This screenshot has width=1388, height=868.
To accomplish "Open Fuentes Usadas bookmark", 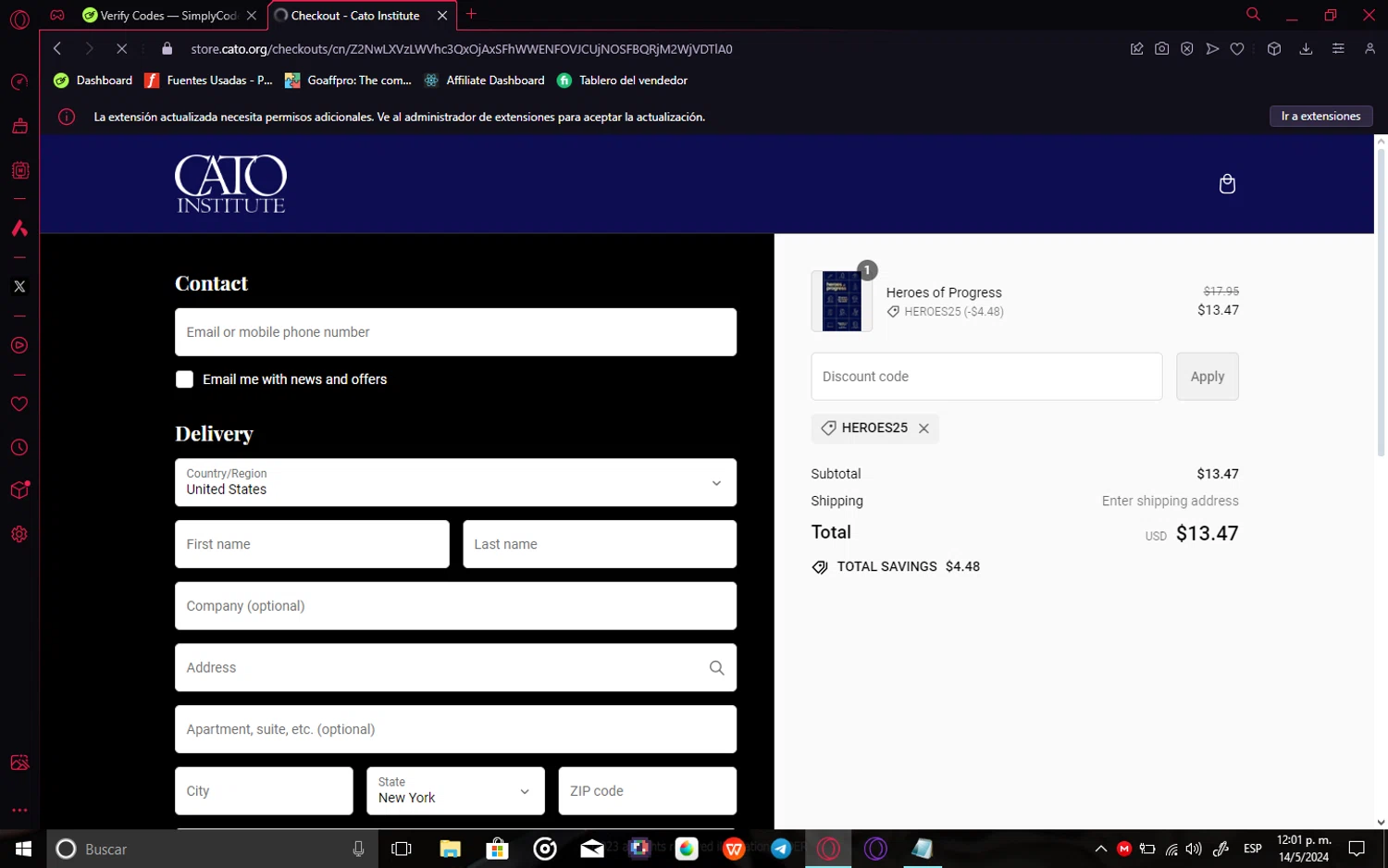I will pyautogui.click(x=209, y=81).
